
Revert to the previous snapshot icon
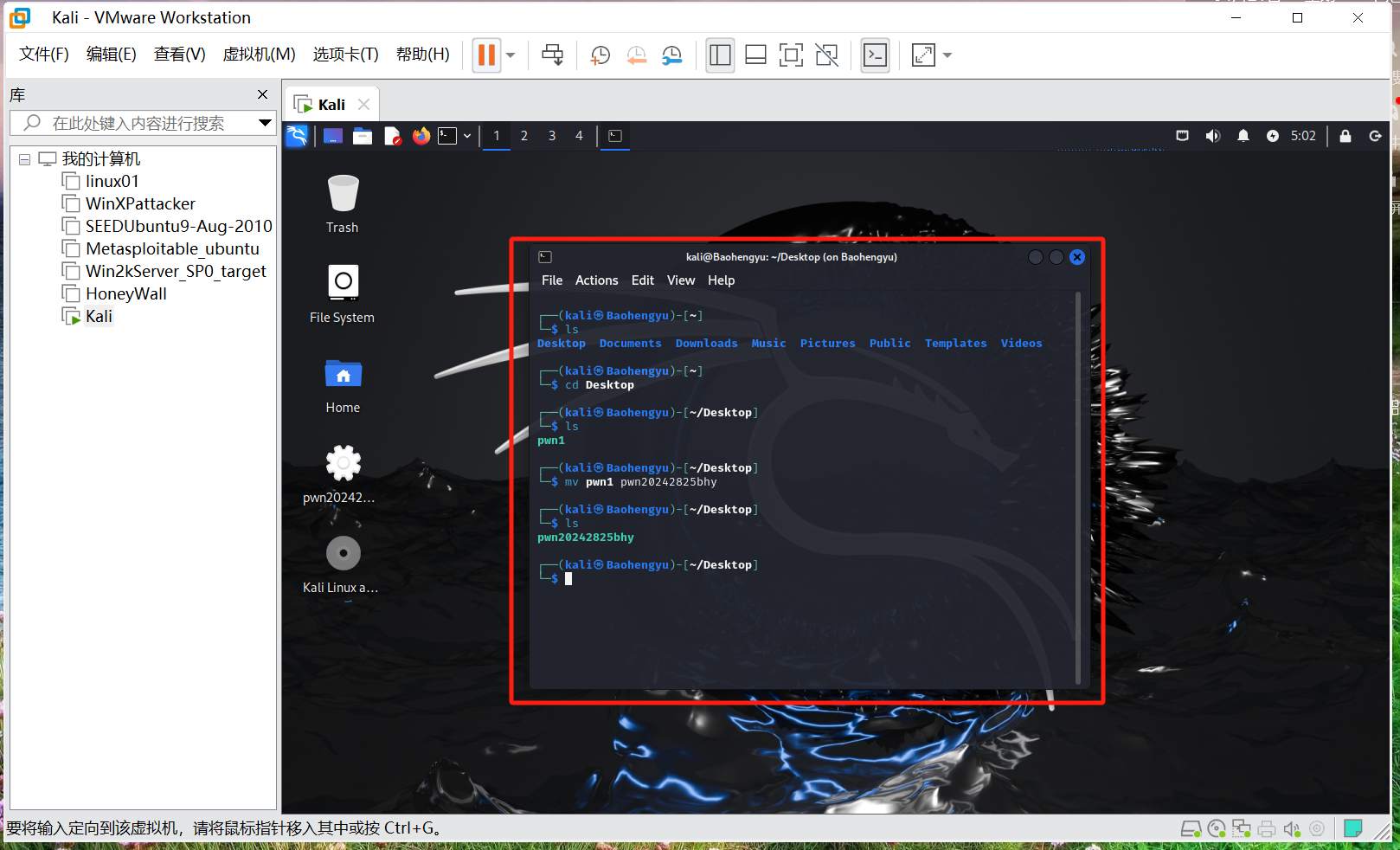[636, 55]
